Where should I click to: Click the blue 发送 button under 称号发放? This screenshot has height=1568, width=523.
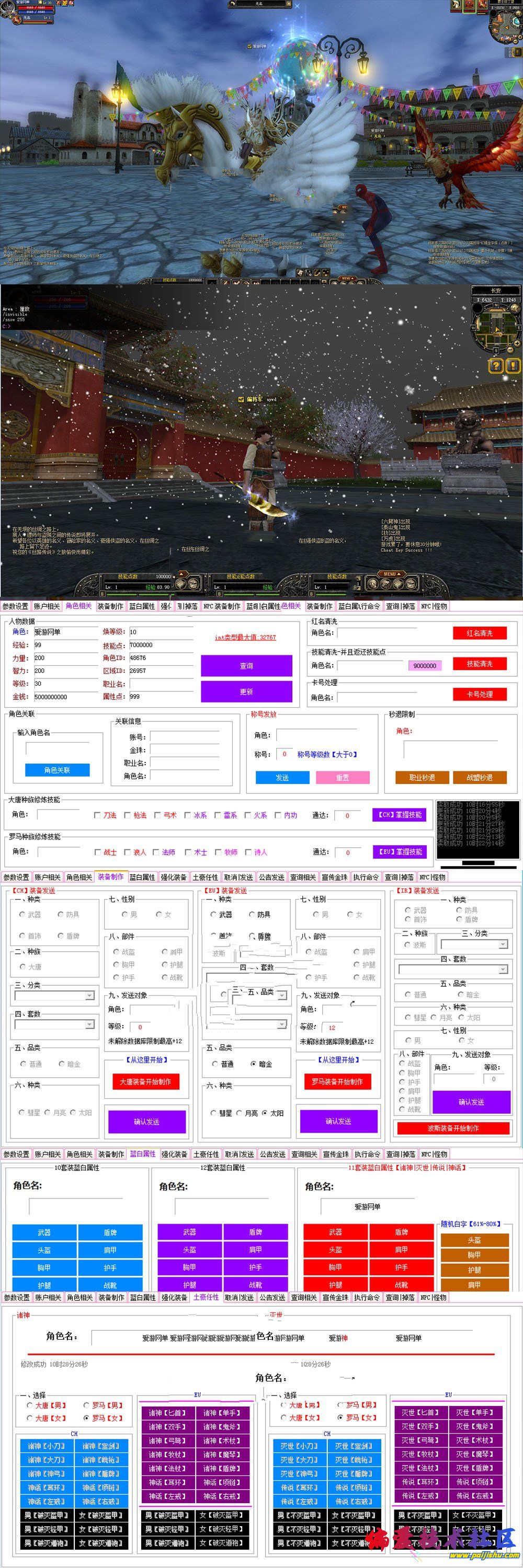[x=282, y=777]
